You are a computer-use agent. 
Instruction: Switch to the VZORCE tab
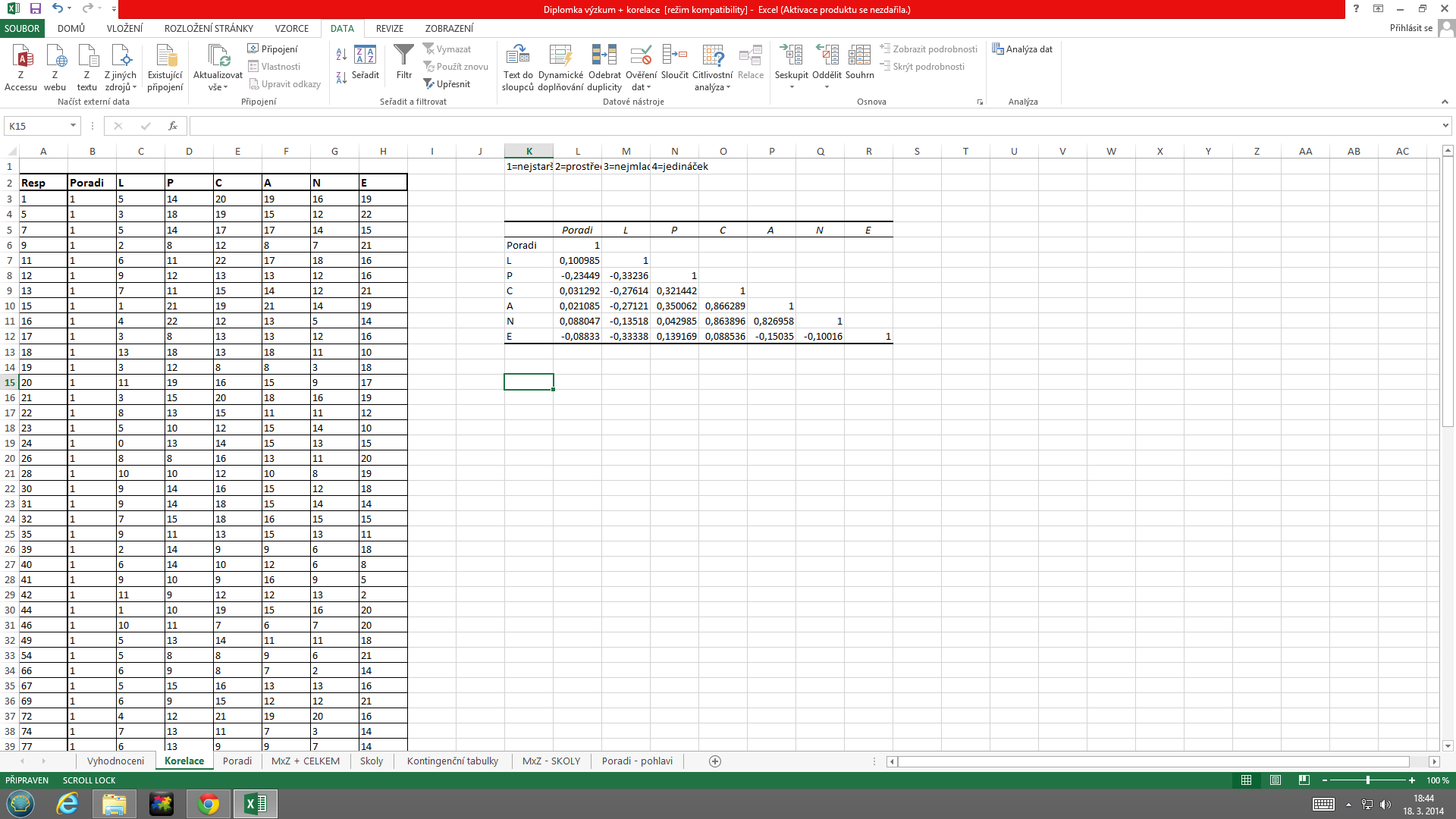(x=292, y=29)
